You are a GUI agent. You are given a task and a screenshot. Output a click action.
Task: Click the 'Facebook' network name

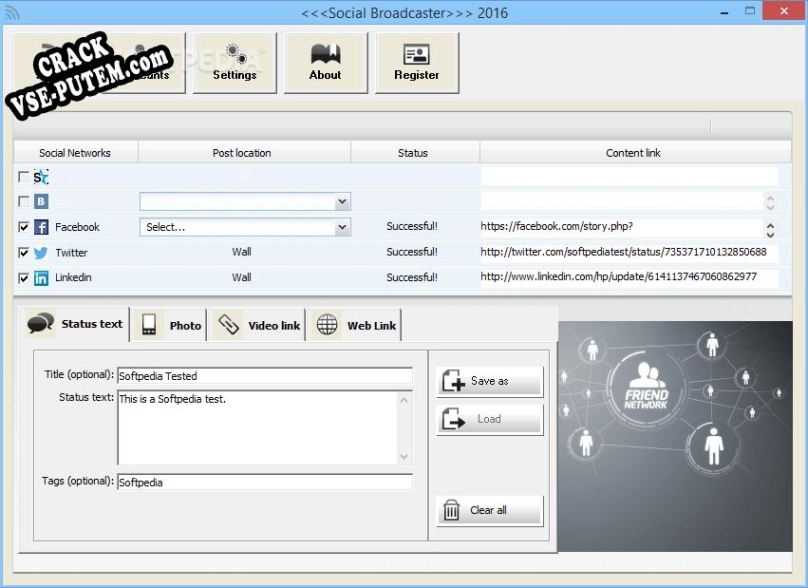coord(77,227)
